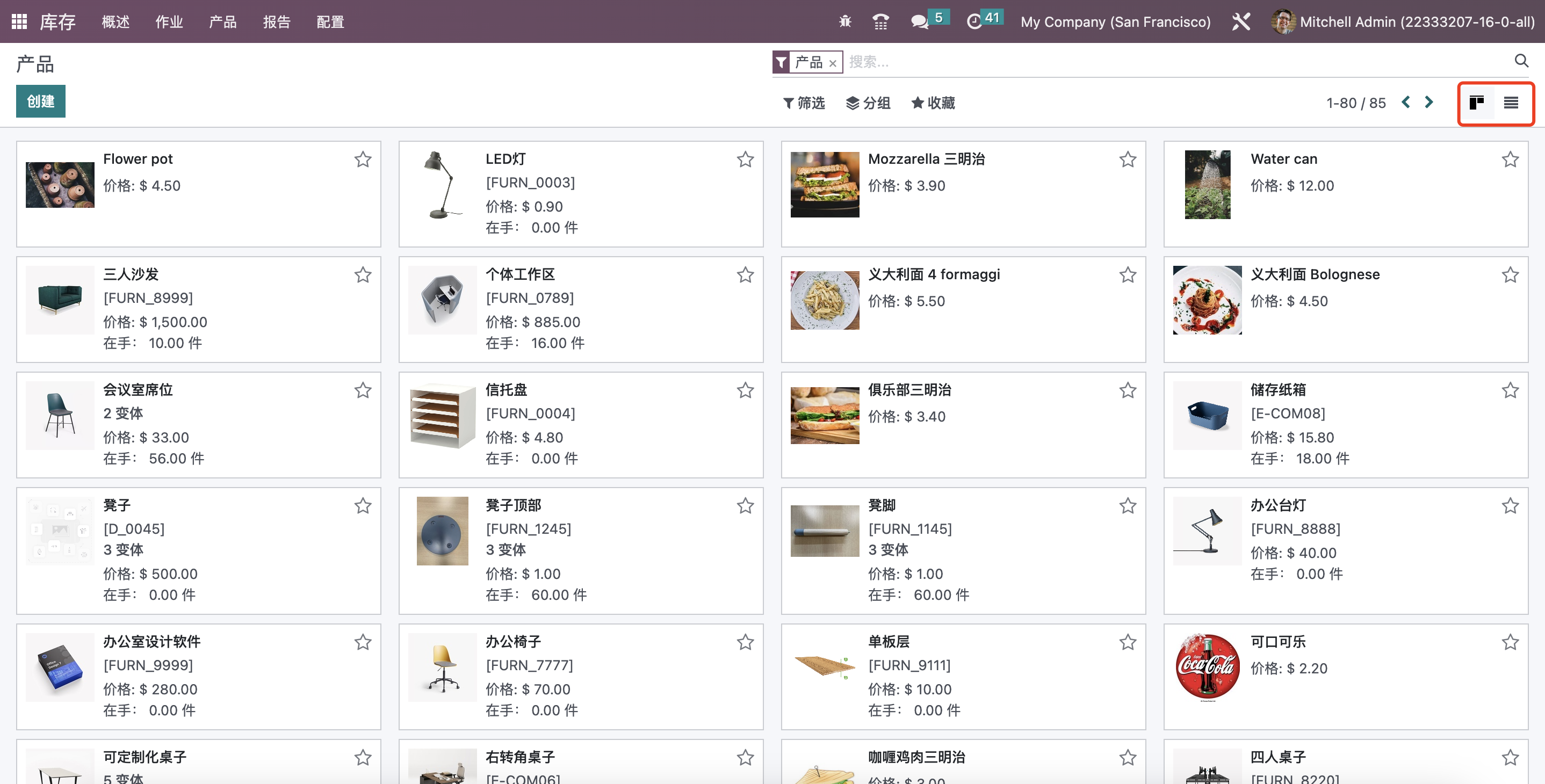Click the debug bug icon in the top bar
The height and width of the screenshot is (784, 1545).
point(845,21)
